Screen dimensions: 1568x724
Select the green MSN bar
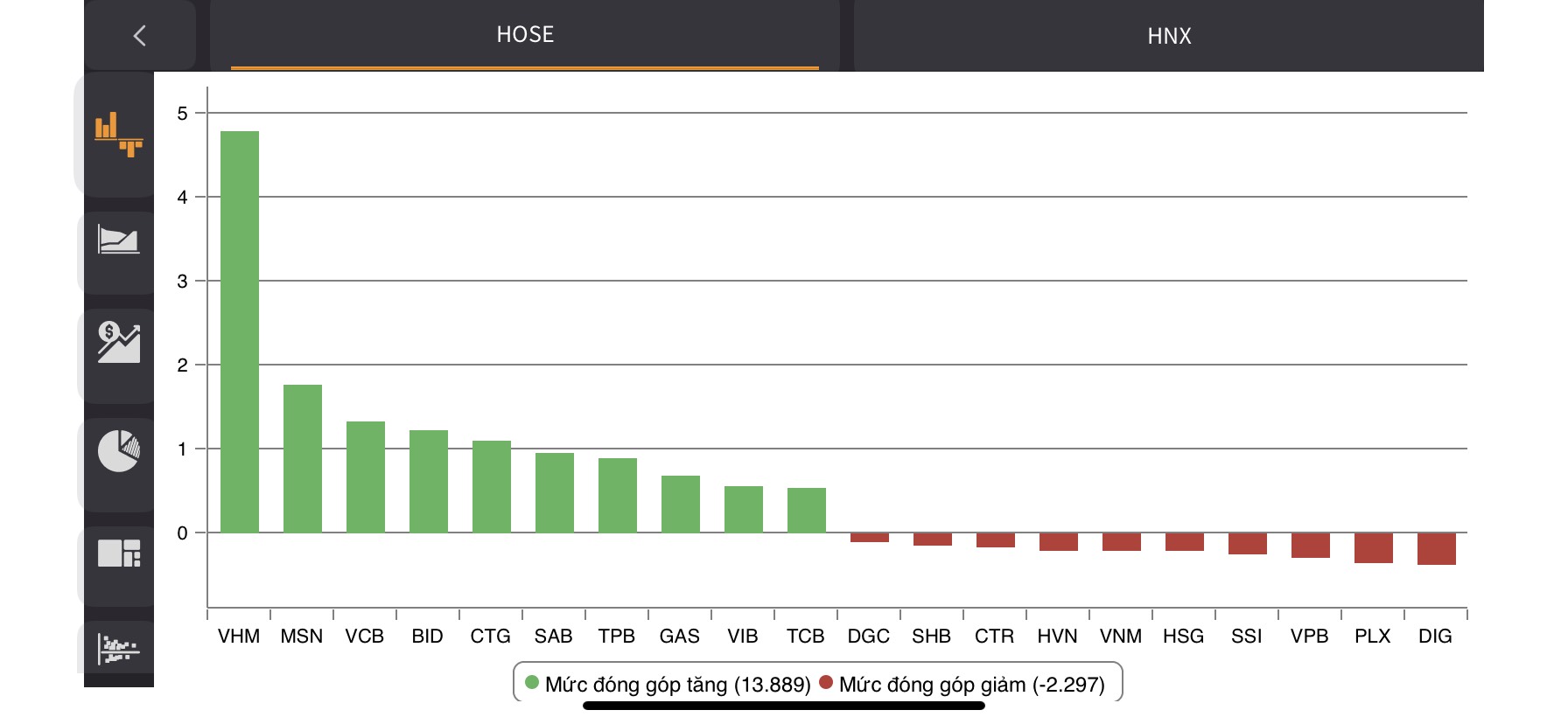coord(303,458)
